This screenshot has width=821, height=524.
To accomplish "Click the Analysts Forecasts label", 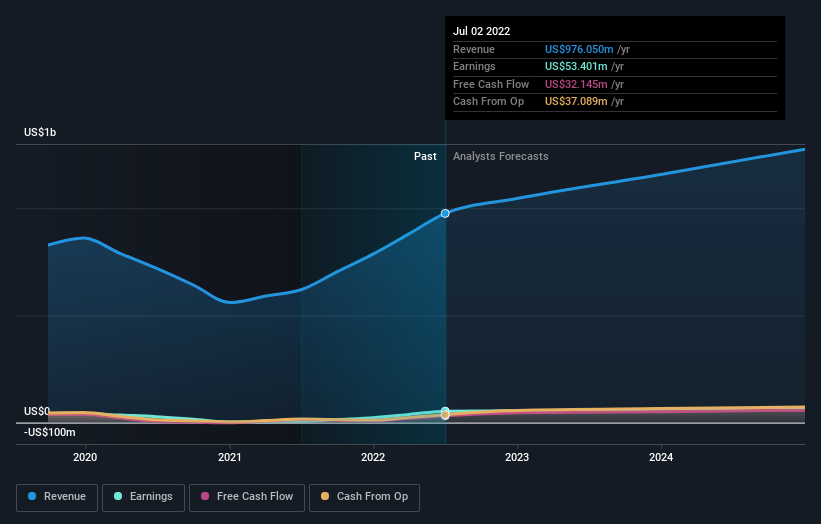I will [501, 157].
